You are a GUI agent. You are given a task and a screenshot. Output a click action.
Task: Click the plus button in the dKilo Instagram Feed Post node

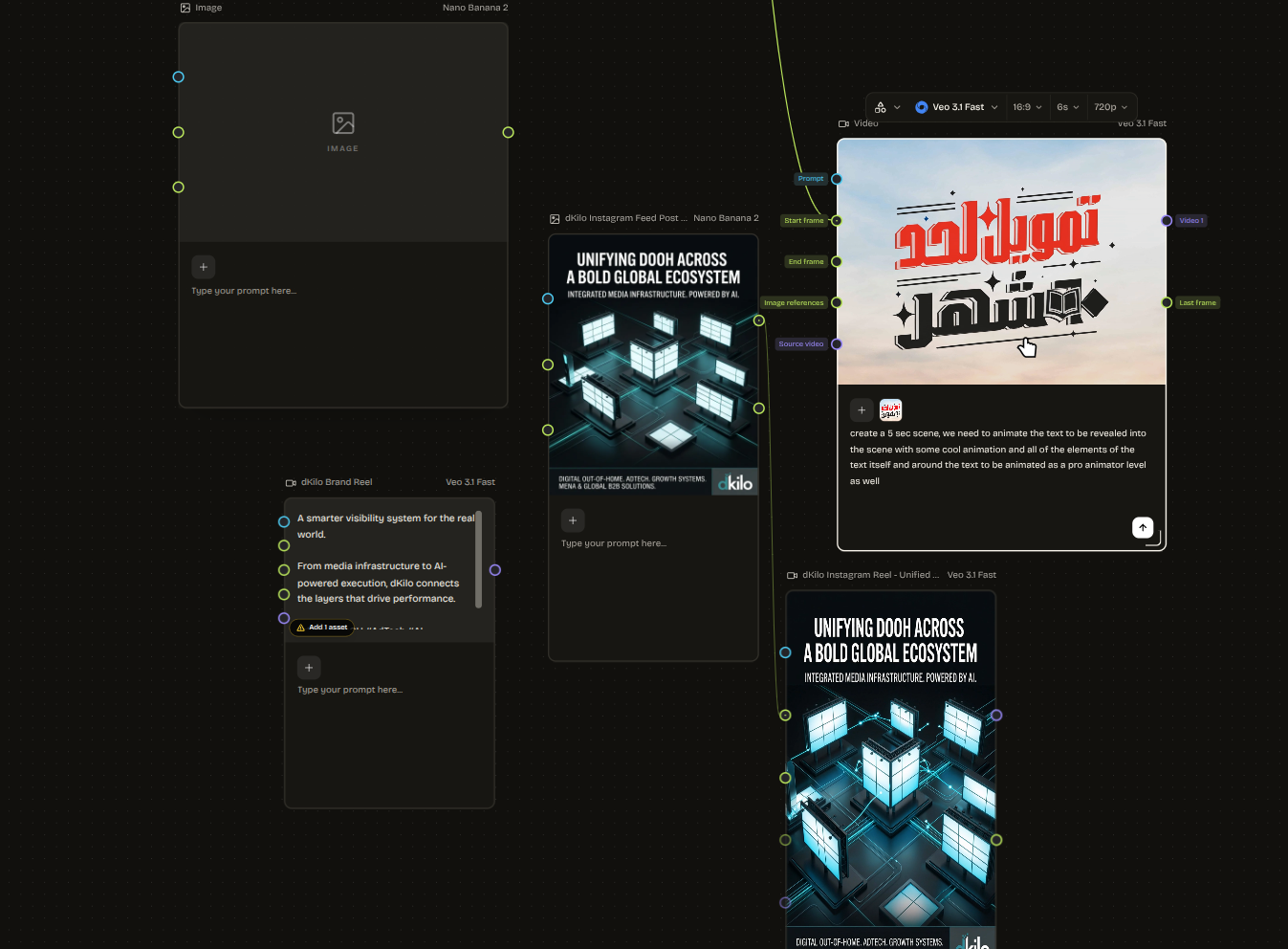(x=573, y=520)
